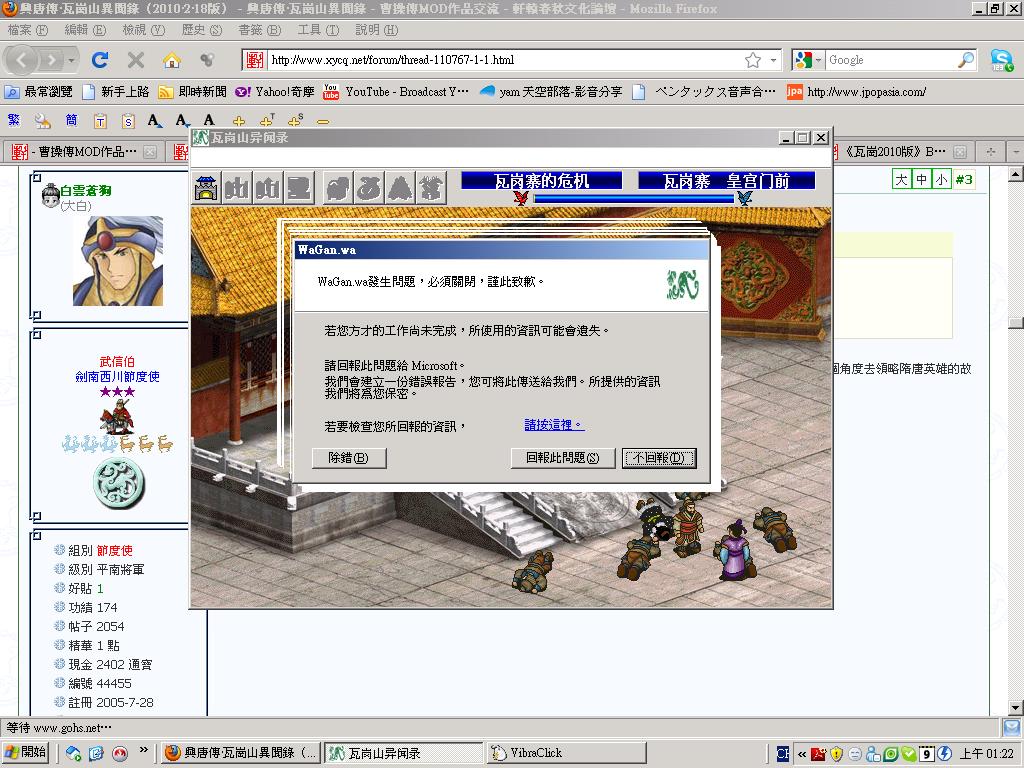Click the clipboard S conversion icon
1024x768 pixels.
tap(128, 121)
